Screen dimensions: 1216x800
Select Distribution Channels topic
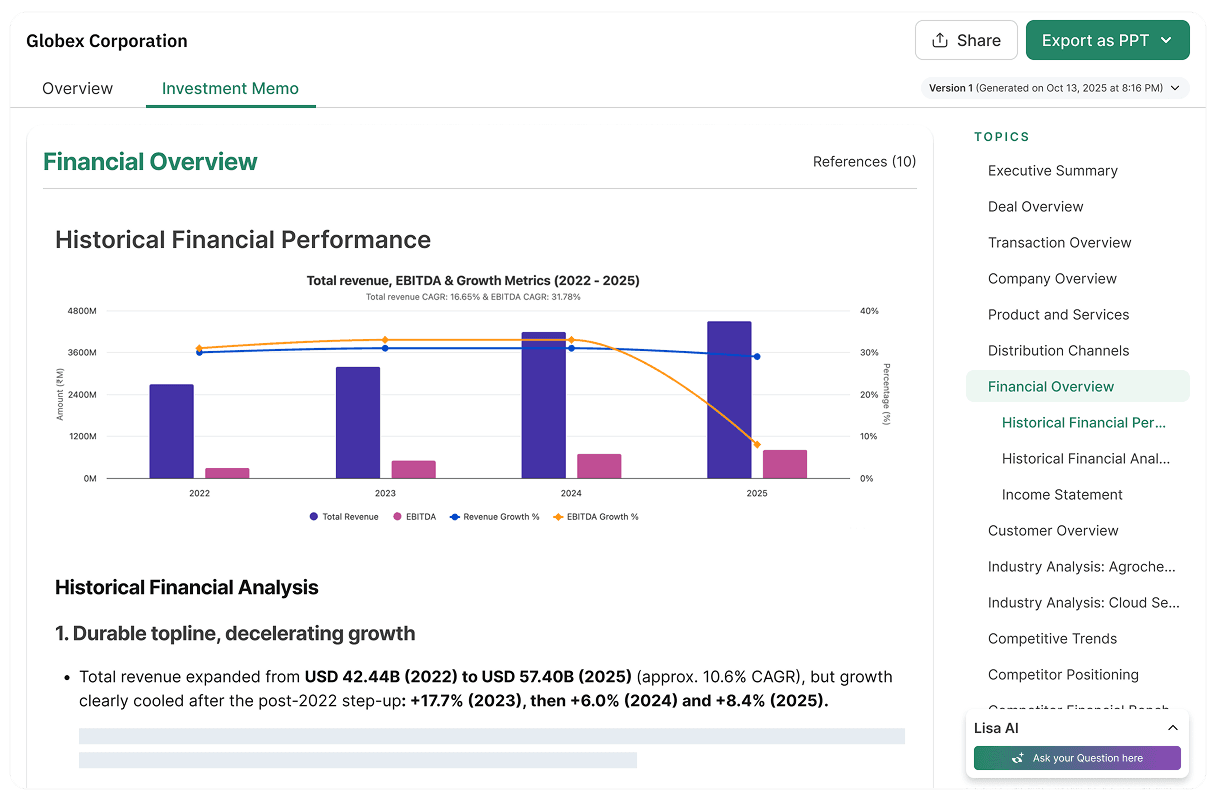tap(1058, 351)
